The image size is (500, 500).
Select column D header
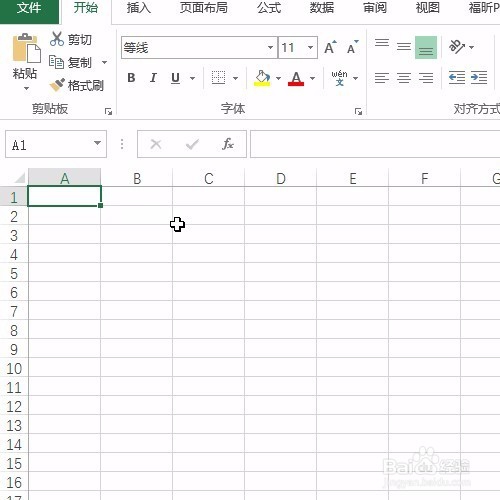pyautogui.click(x=281, y=179)
